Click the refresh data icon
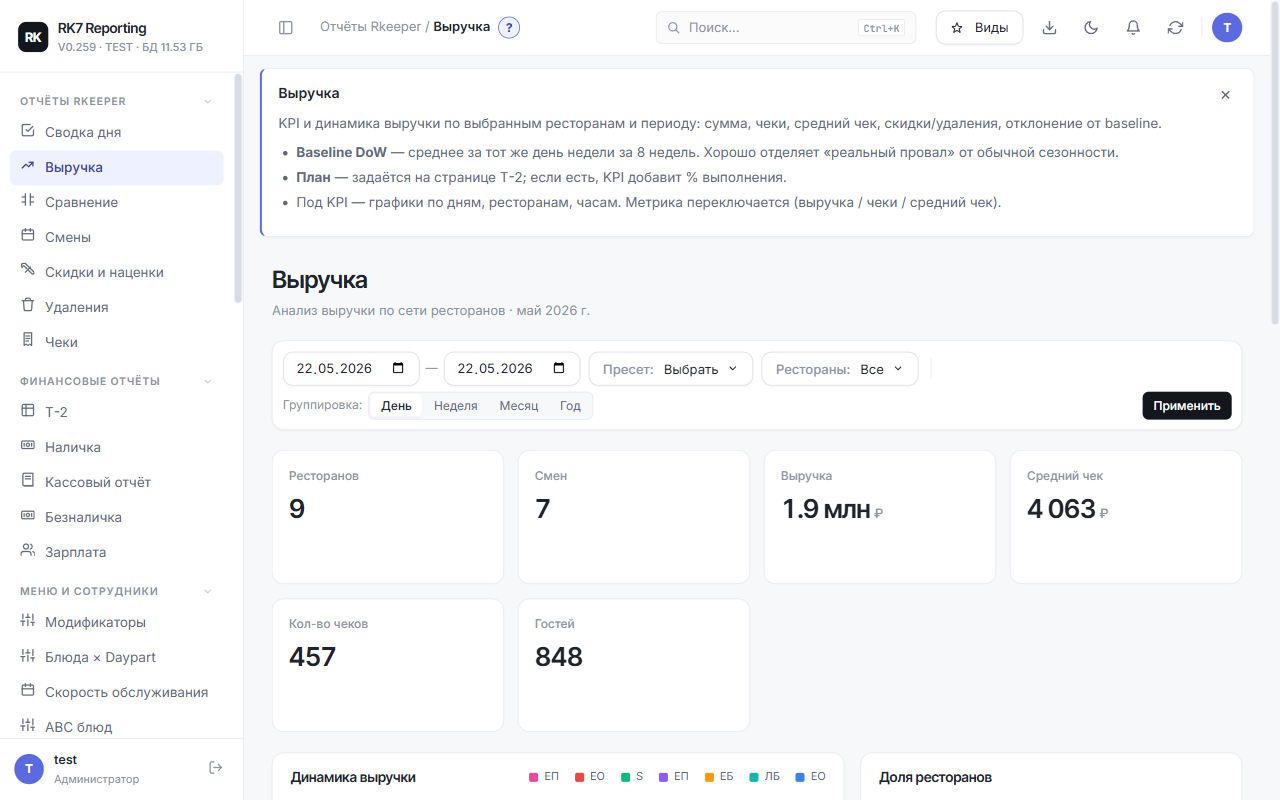The image size is (1280, 800). click(x=1175, y=28)
